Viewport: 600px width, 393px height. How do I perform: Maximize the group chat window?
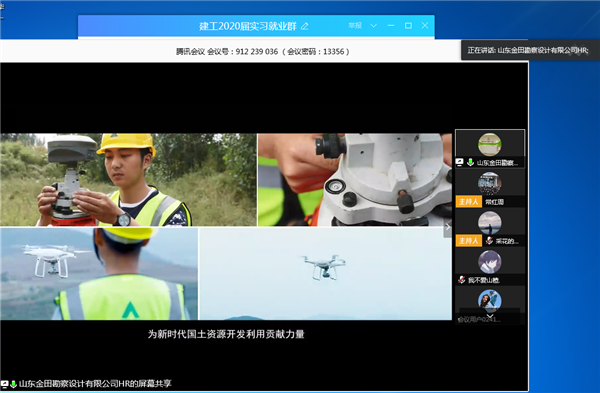coord(408,26)
